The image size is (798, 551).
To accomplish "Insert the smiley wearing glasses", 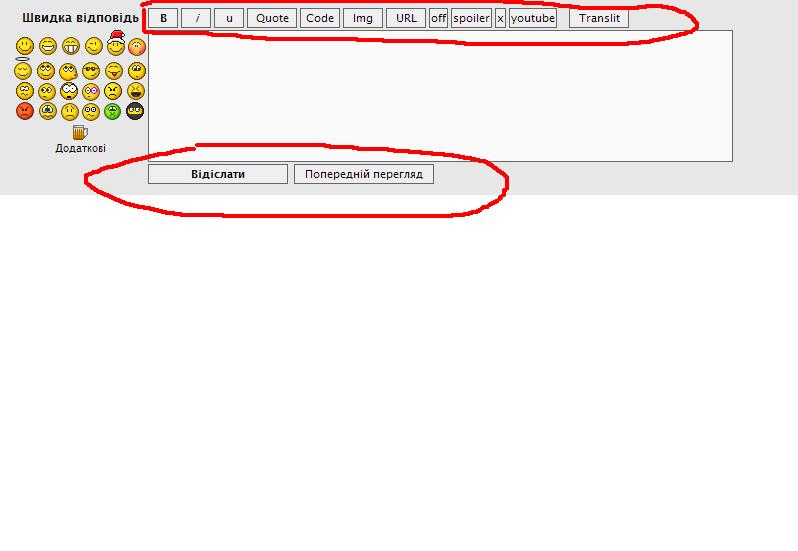I will click(91, 71).
